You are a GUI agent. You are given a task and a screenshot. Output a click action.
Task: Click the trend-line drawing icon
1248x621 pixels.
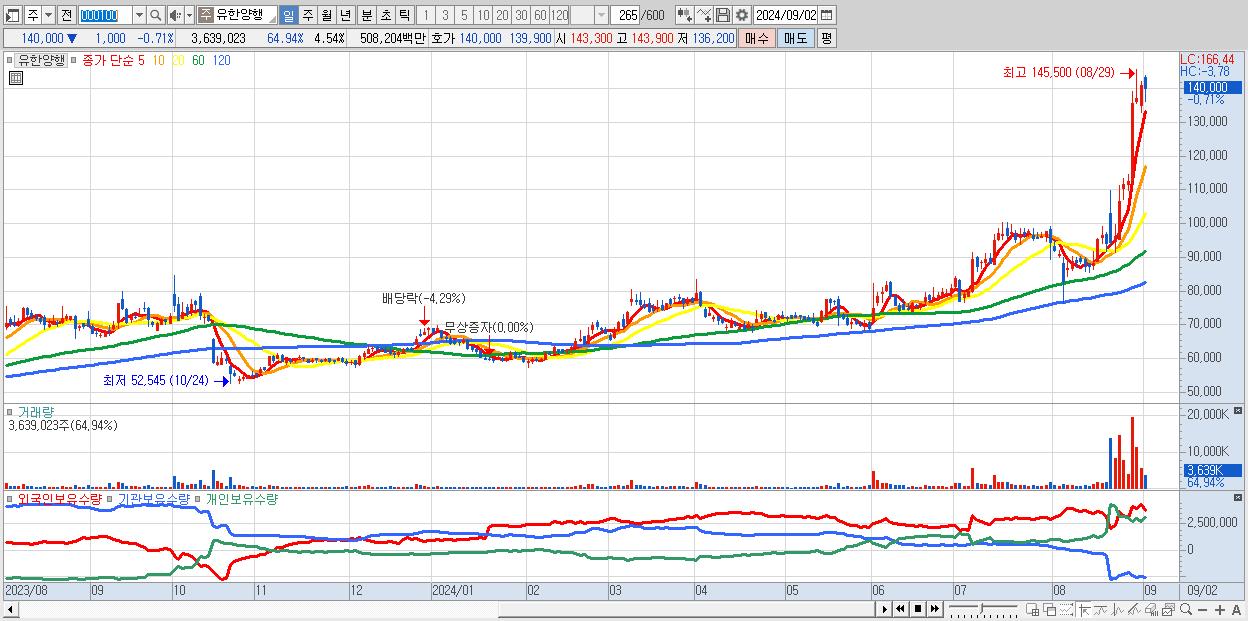[x=1101, y=609]
